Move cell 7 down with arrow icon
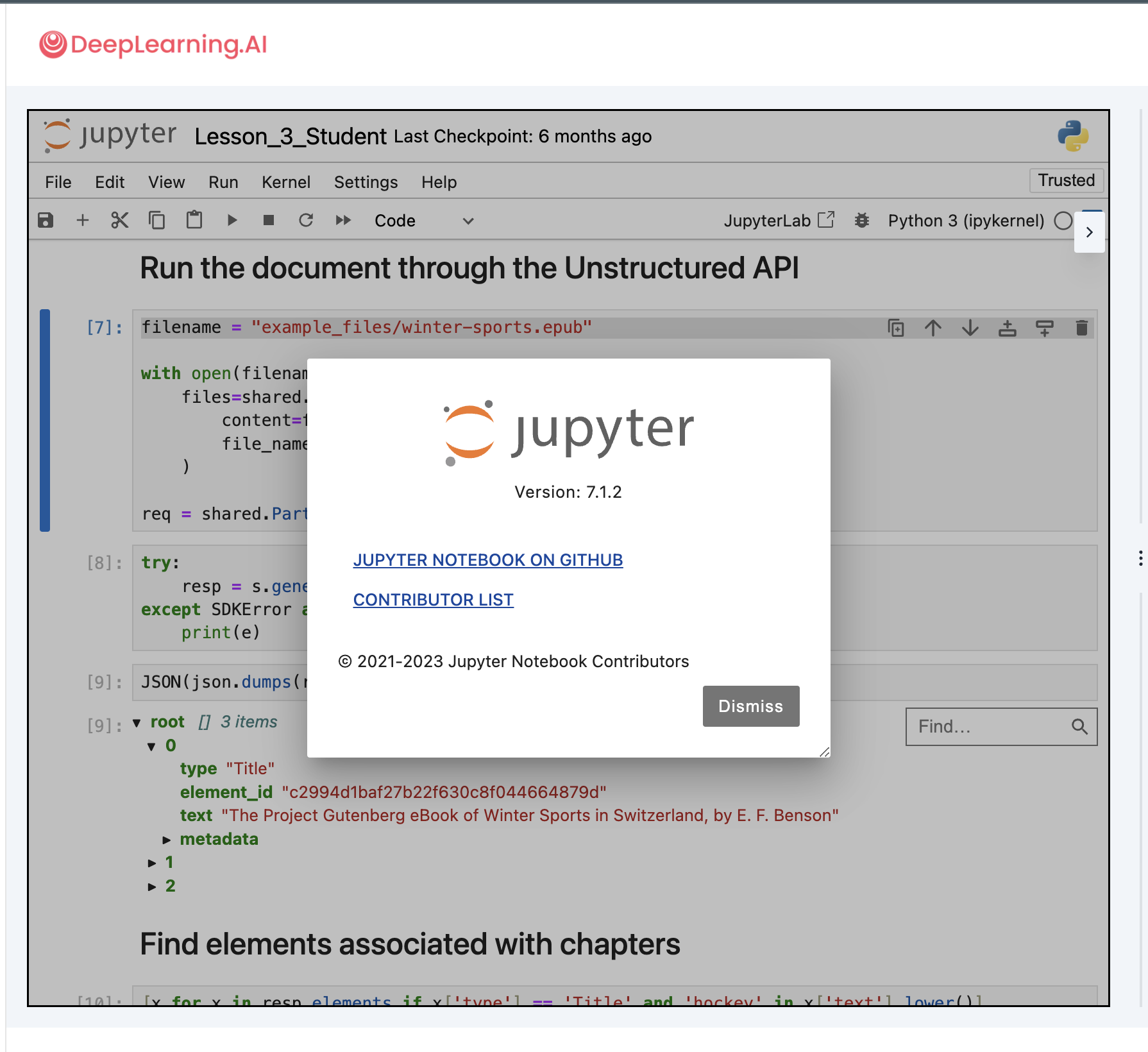 tap(970, 328)
